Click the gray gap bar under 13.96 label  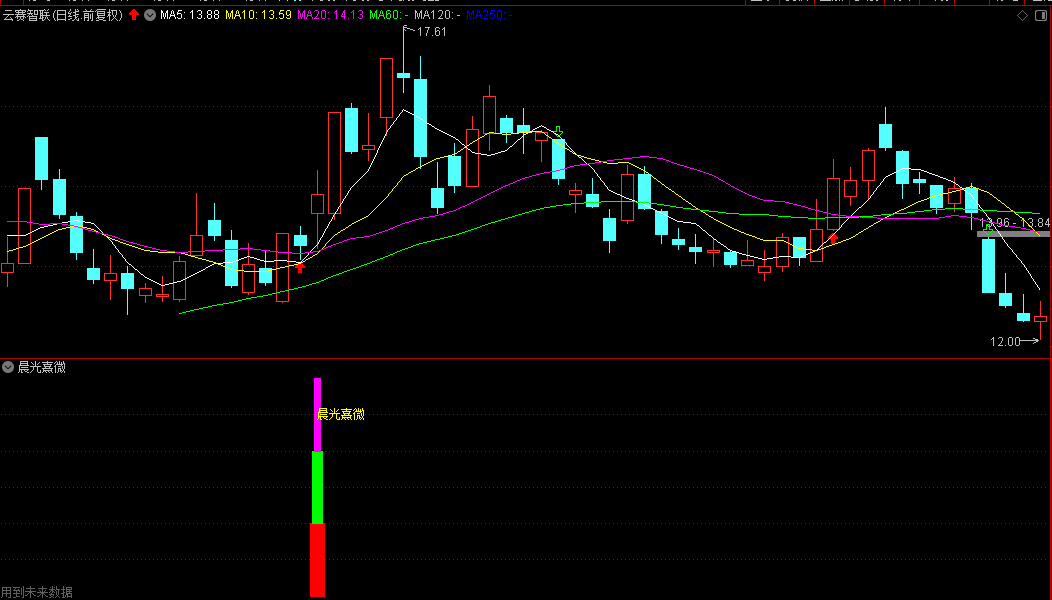click(x=1013, y=234)
